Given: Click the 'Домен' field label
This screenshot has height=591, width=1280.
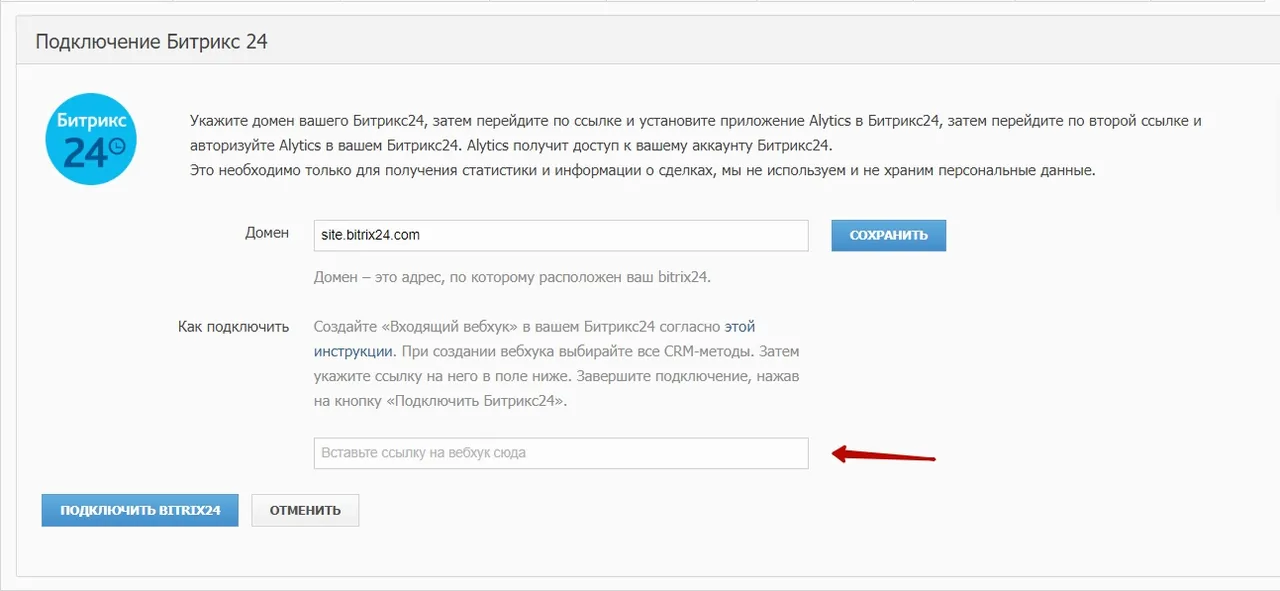Looking at the screenshot, I should tap(267, 233).
